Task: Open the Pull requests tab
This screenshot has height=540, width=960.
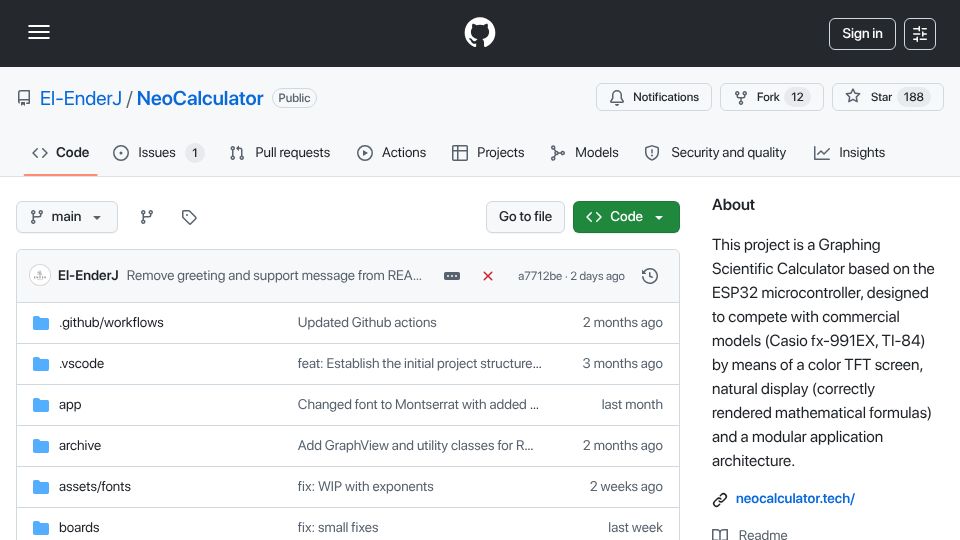Action: 280,152
